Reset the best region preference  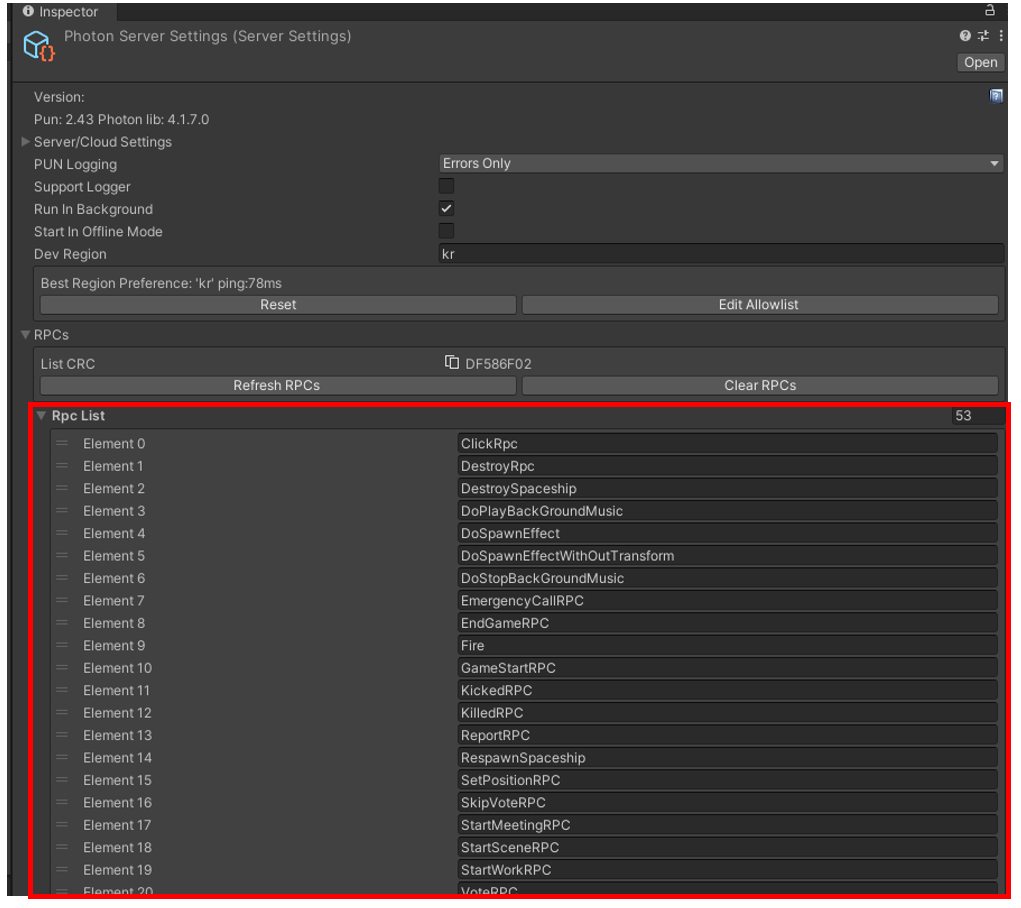point(278,305)
